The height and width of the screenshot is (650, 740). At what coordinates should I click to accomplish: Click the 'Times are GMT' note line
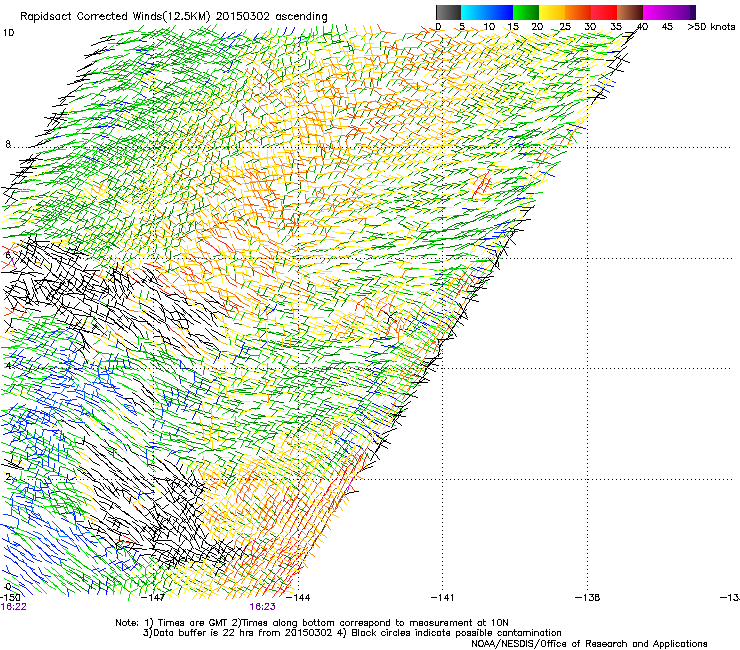tap(312, 623)
